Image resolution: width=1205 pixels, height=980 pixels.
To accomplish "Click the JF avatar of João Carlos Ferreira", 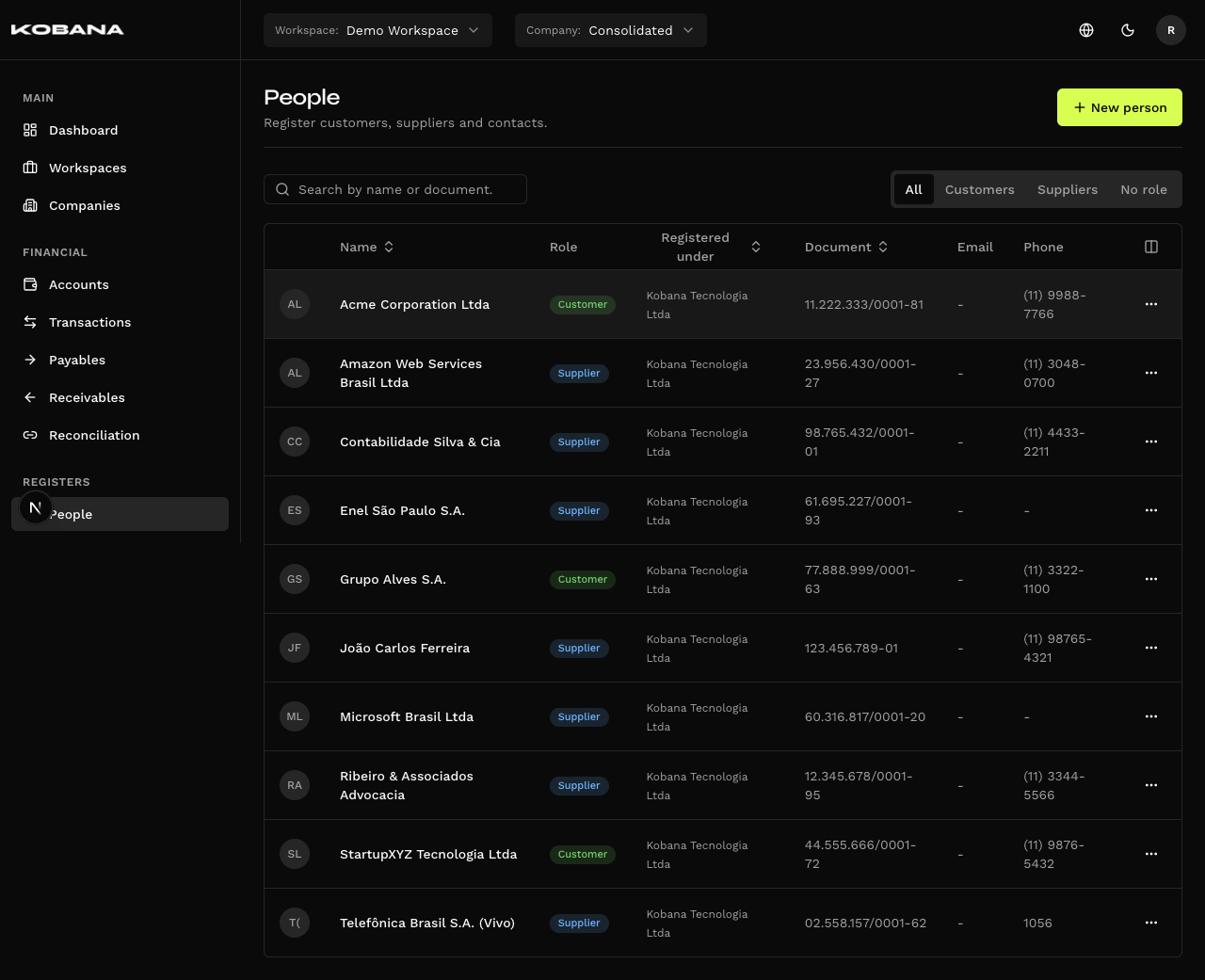I will [x=295, y=648].
